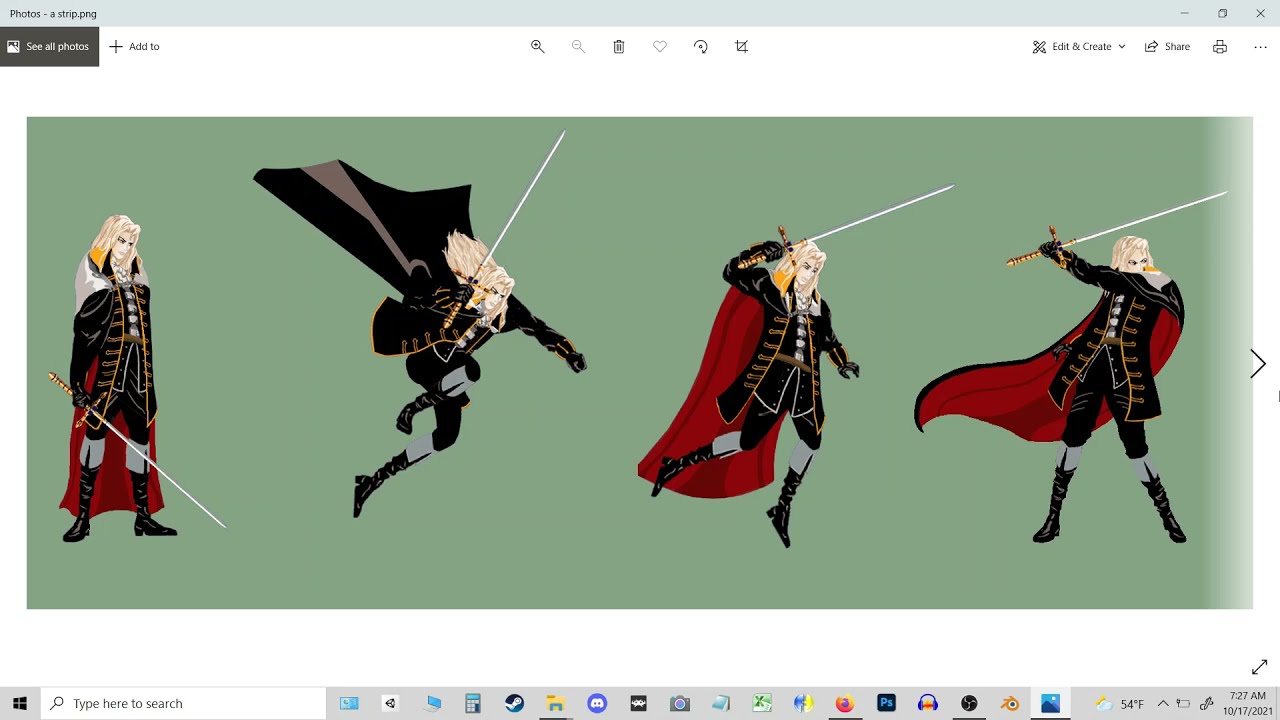
Task: Open Steam from the taskbar
Action: [514, 703]
